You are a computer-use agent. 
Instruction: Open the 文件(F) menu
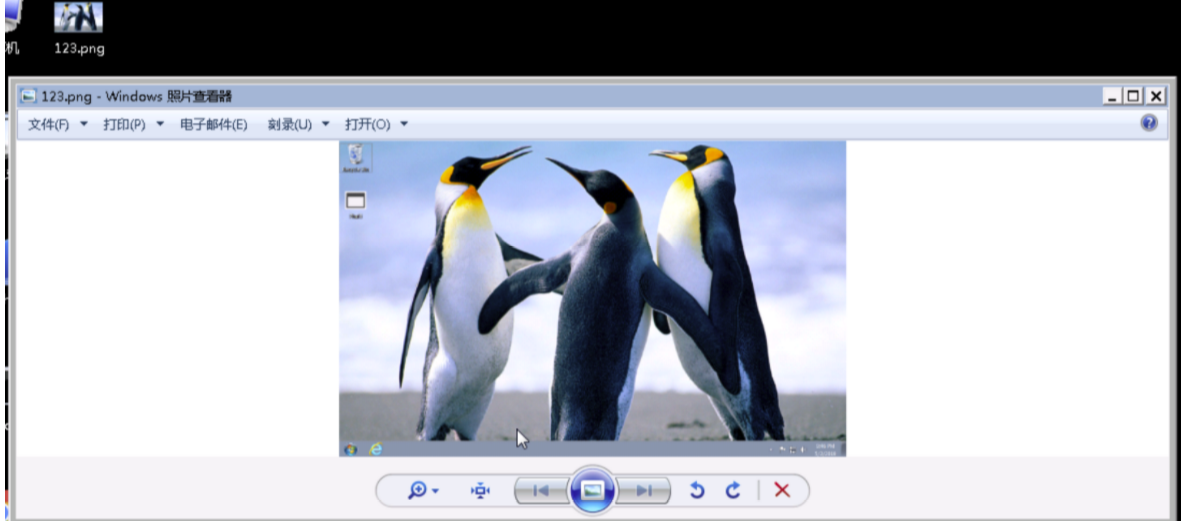click(x=48, y=124)
